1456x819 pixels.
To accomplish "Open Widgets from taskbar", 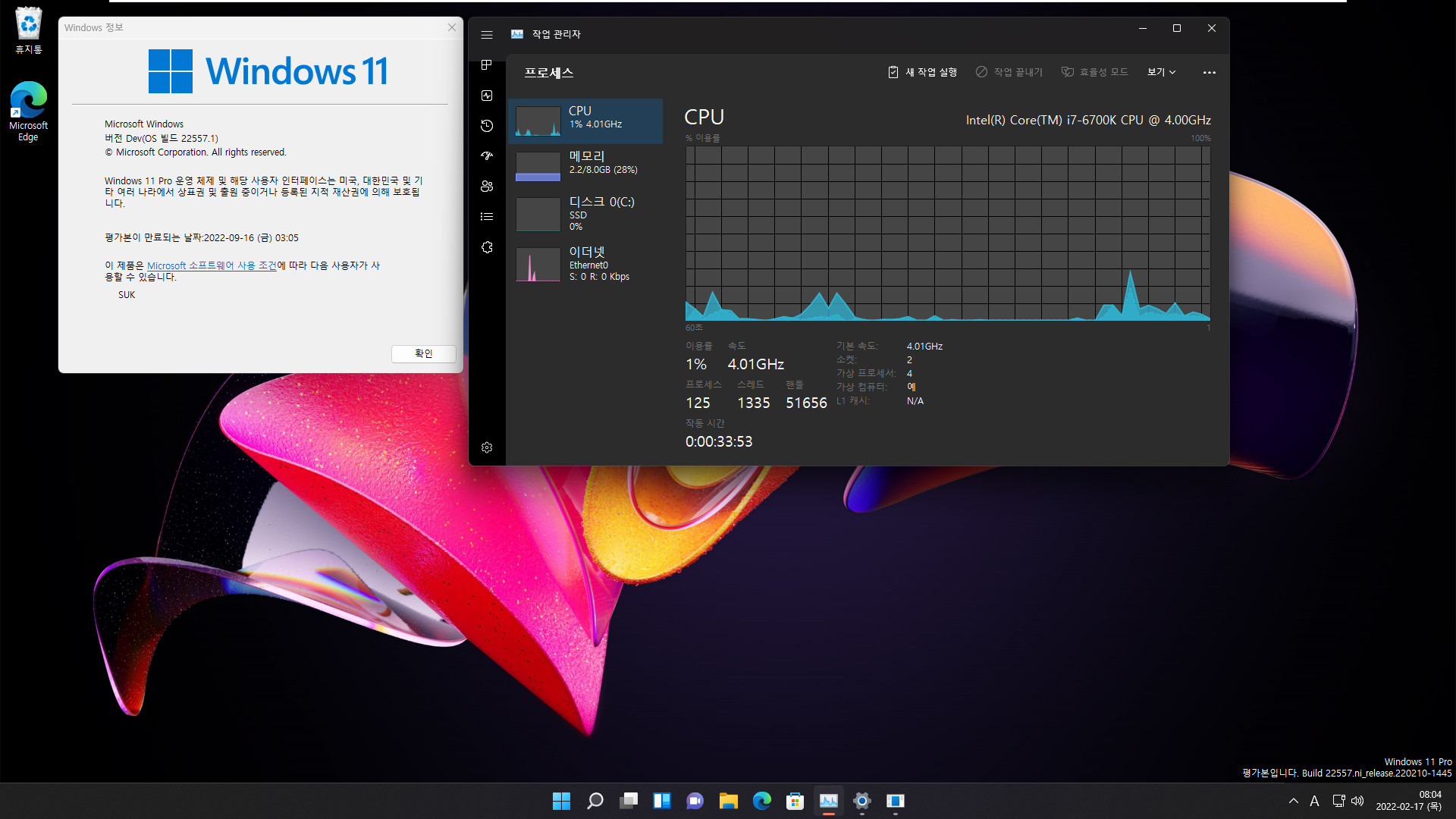I will [x=662, y=801].
